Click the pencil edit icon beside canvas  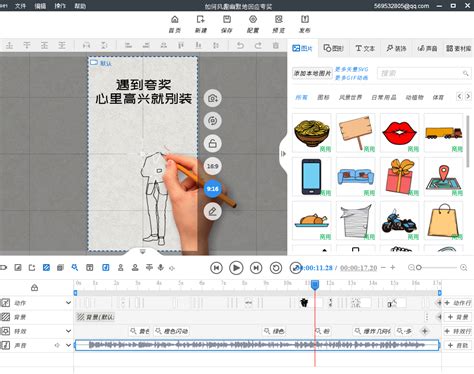[x=213, y=211]
